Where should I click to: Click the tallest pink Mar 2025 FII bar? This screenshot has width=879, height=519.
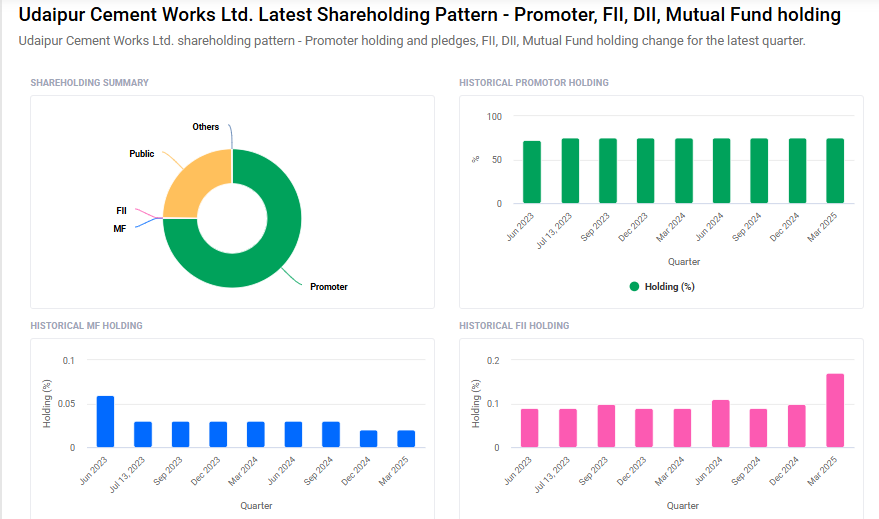click(835, 411)
